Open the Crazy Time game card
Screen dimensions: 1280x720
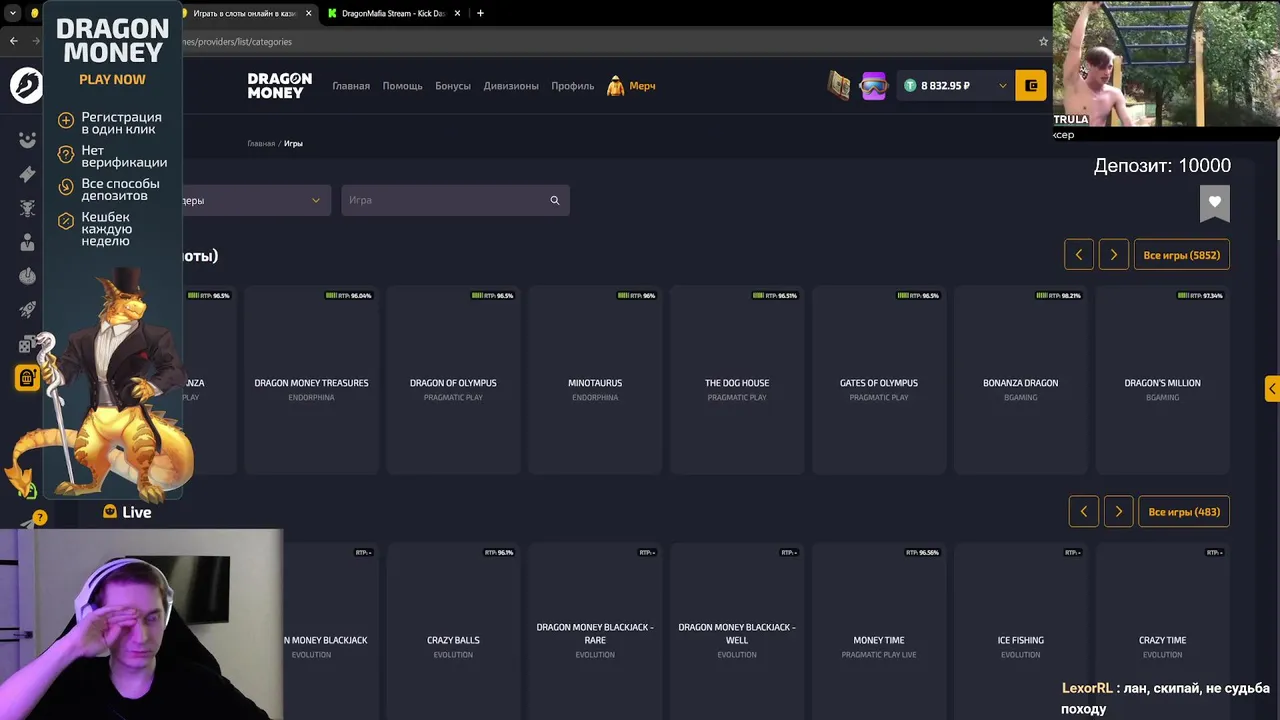(1163, 632)
